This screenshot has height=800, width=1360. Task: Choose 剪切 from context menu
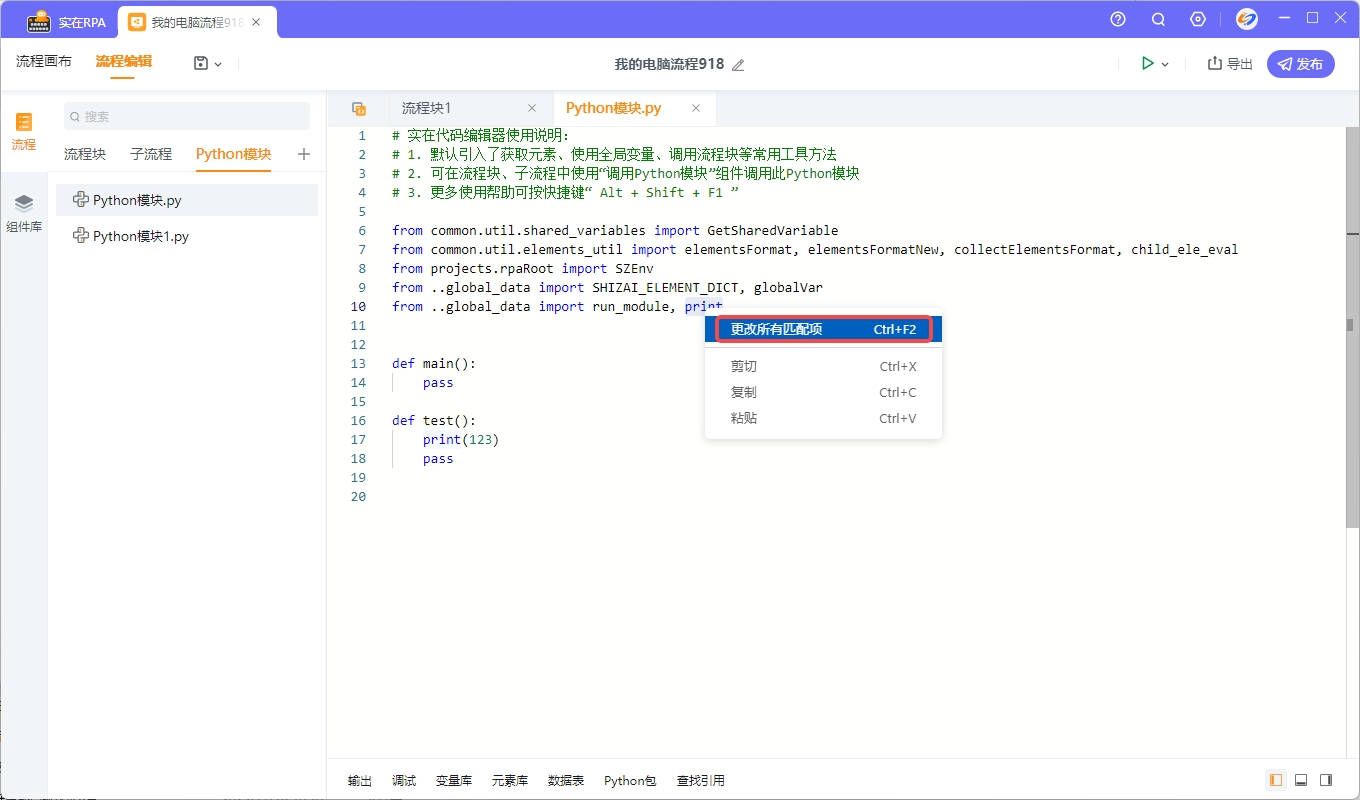tap(824, 367)
